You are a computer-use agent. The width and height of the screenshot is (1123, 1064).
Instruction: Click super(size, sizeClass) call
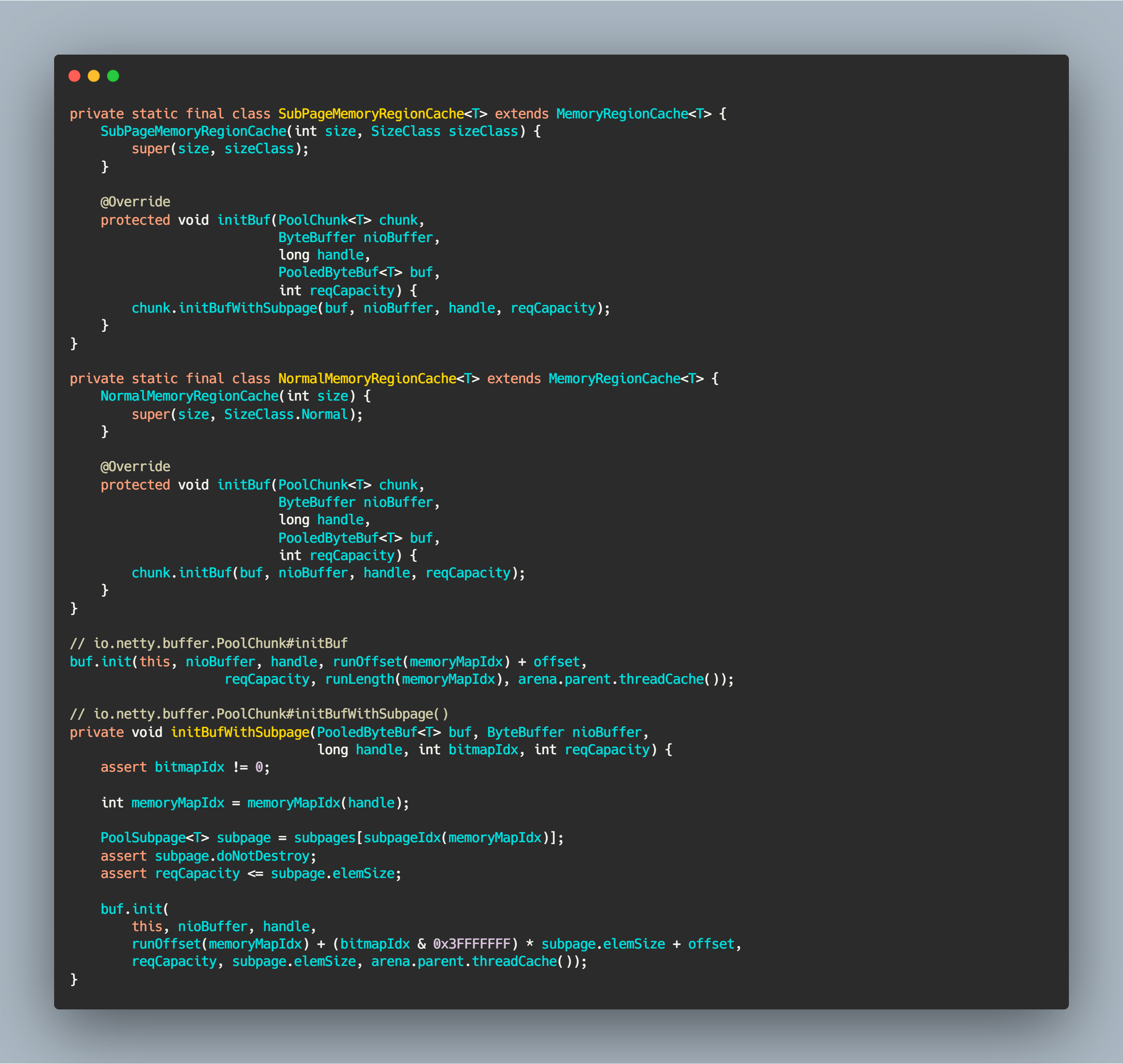(219, 149)
